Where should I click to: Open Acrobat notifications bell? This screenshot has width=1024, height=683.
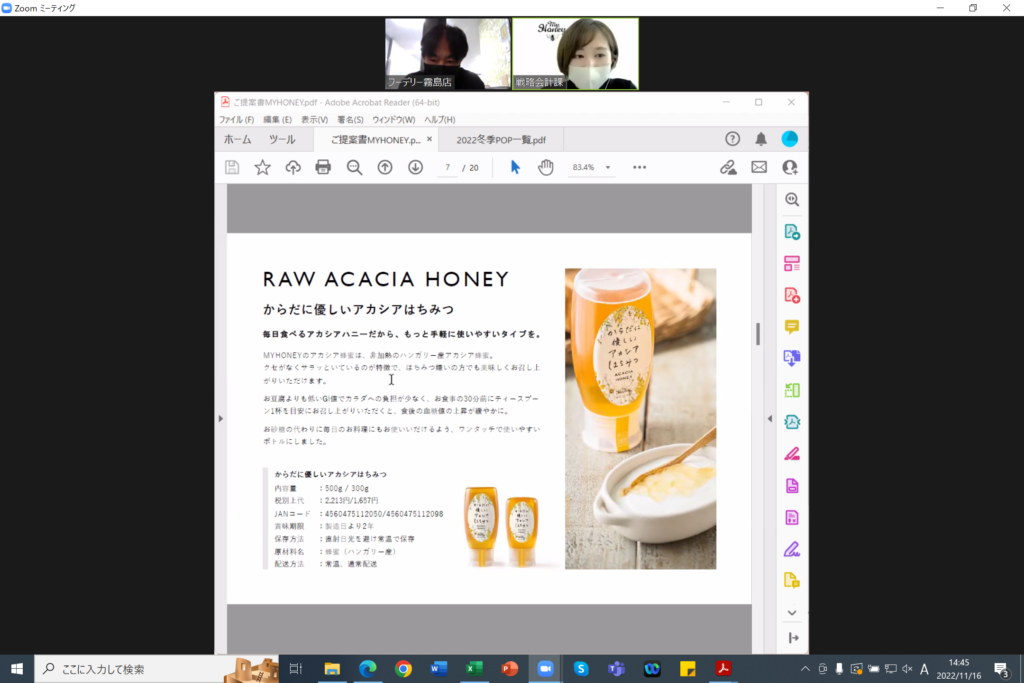tap(761, 138)
